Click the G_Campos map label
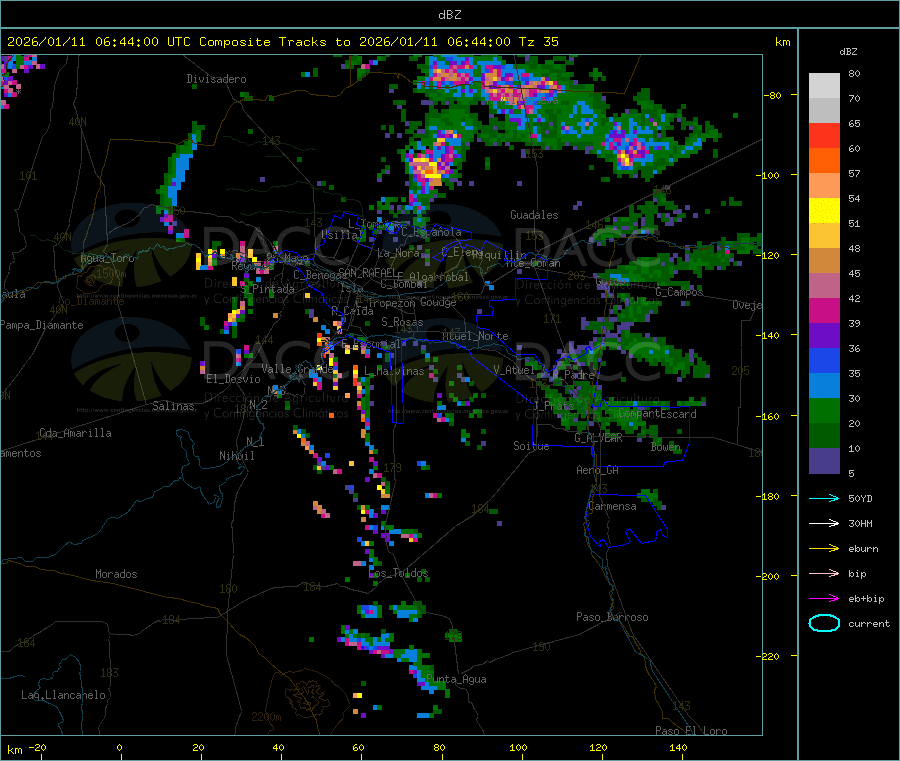Viewport: 900px width, 761px height. point(679,292)
